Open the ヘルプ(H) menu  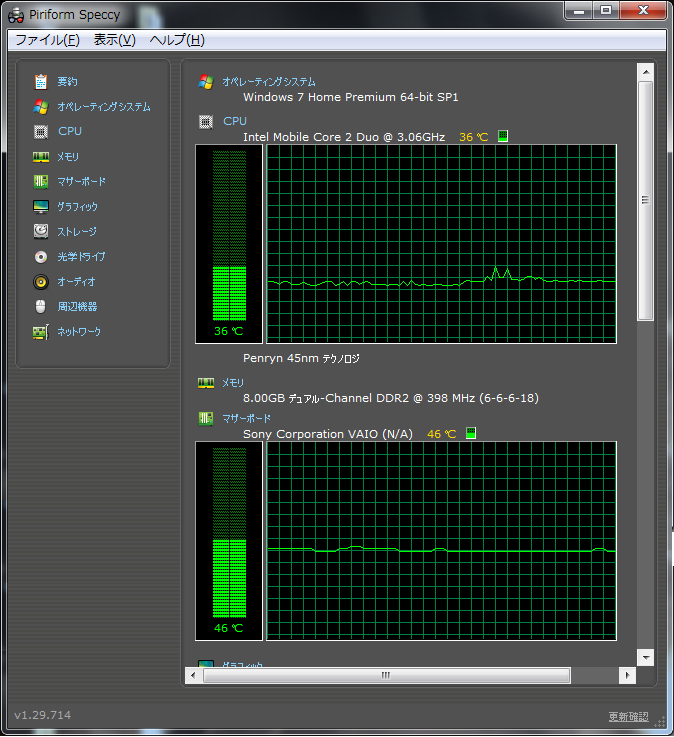click(x=177, y=40)
